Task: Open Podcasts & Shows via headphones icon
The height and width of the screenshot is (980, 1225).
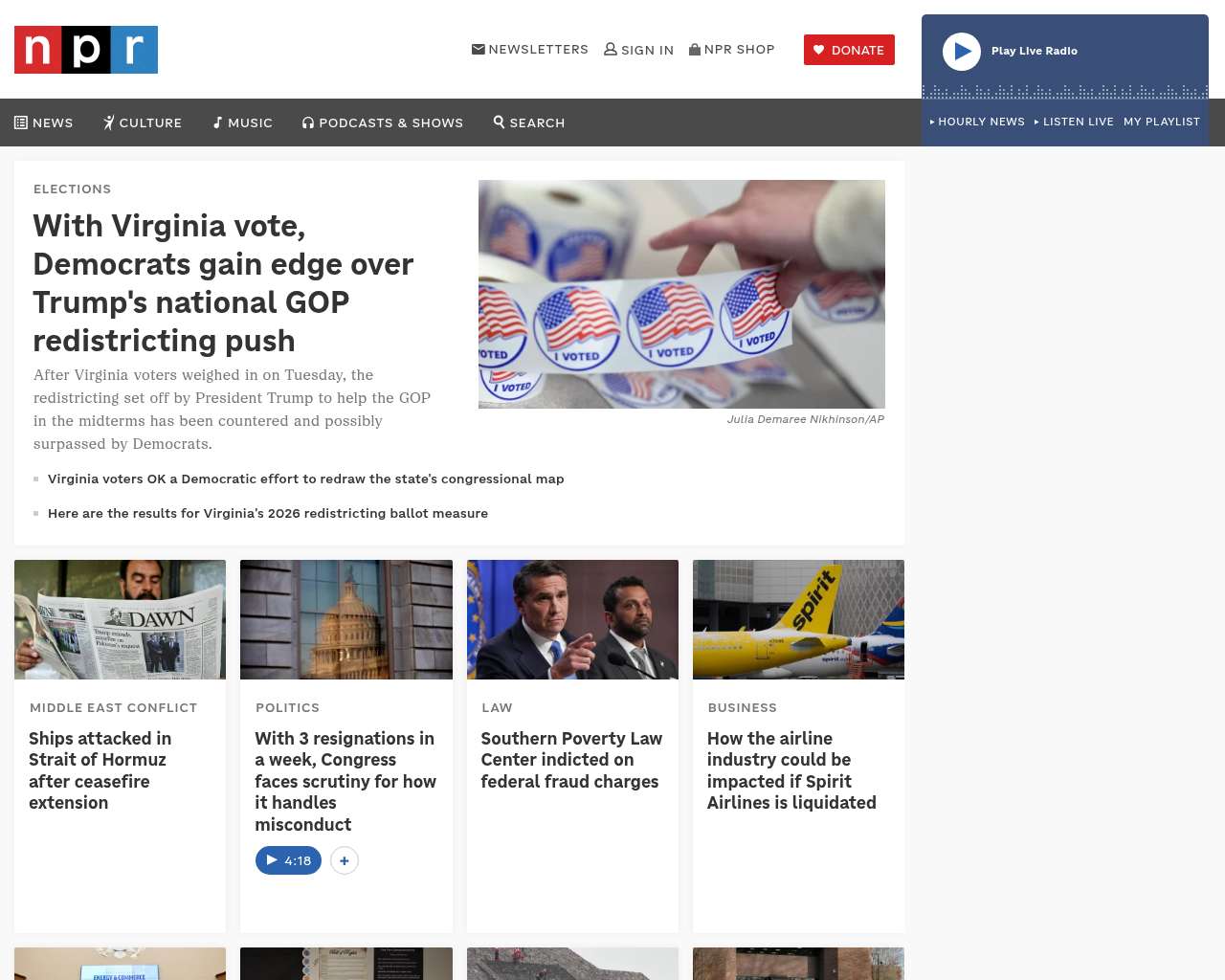Action: [383, 122]
